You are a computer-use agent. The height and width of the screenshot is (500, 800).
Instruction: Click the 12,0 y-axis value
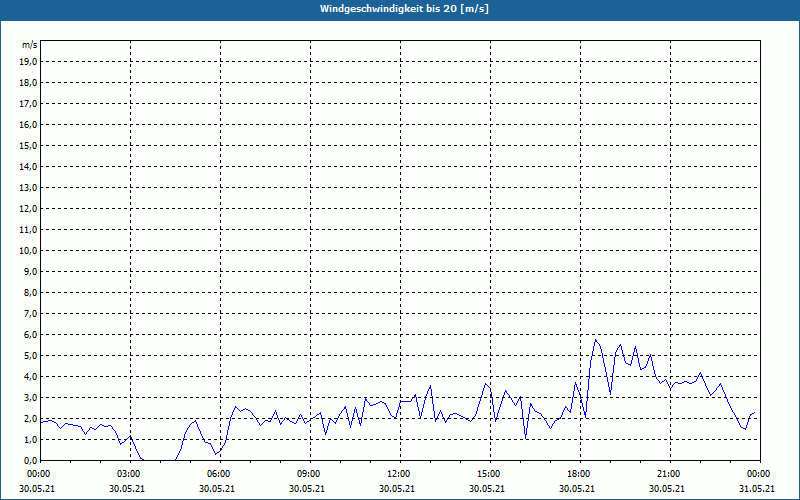28,209
